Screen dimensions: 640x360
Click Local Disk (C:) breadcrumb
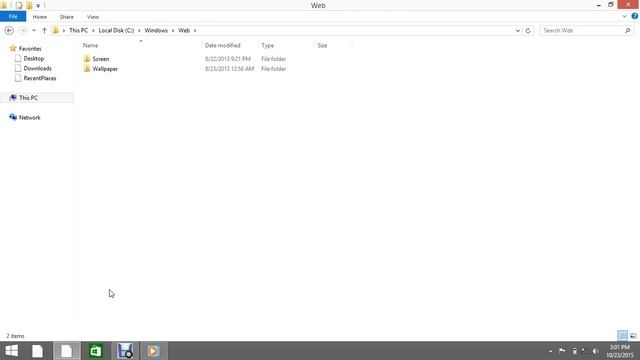tap(116, 31)
